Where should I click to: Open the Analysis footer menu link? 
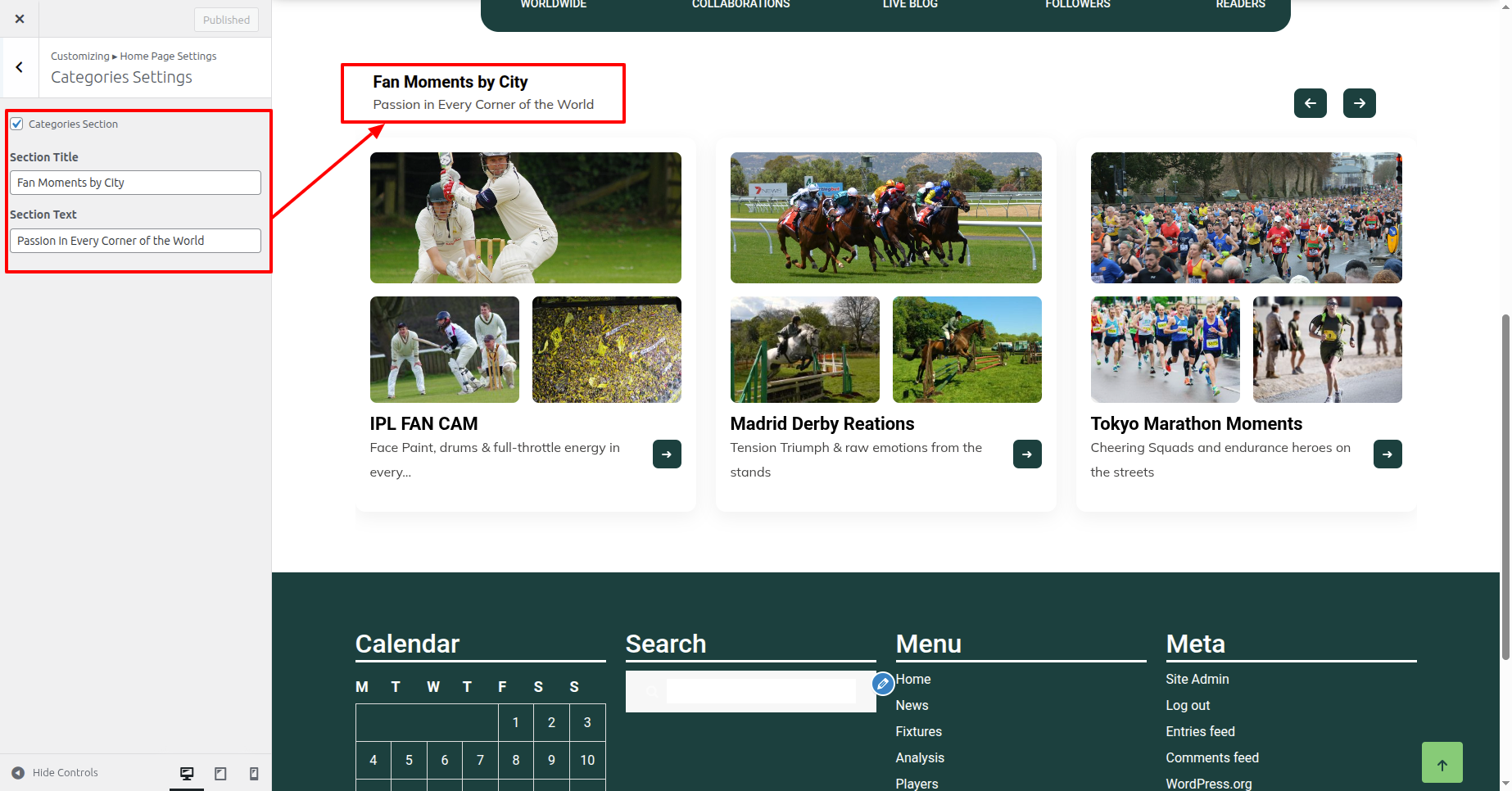(x=919, y=757)
